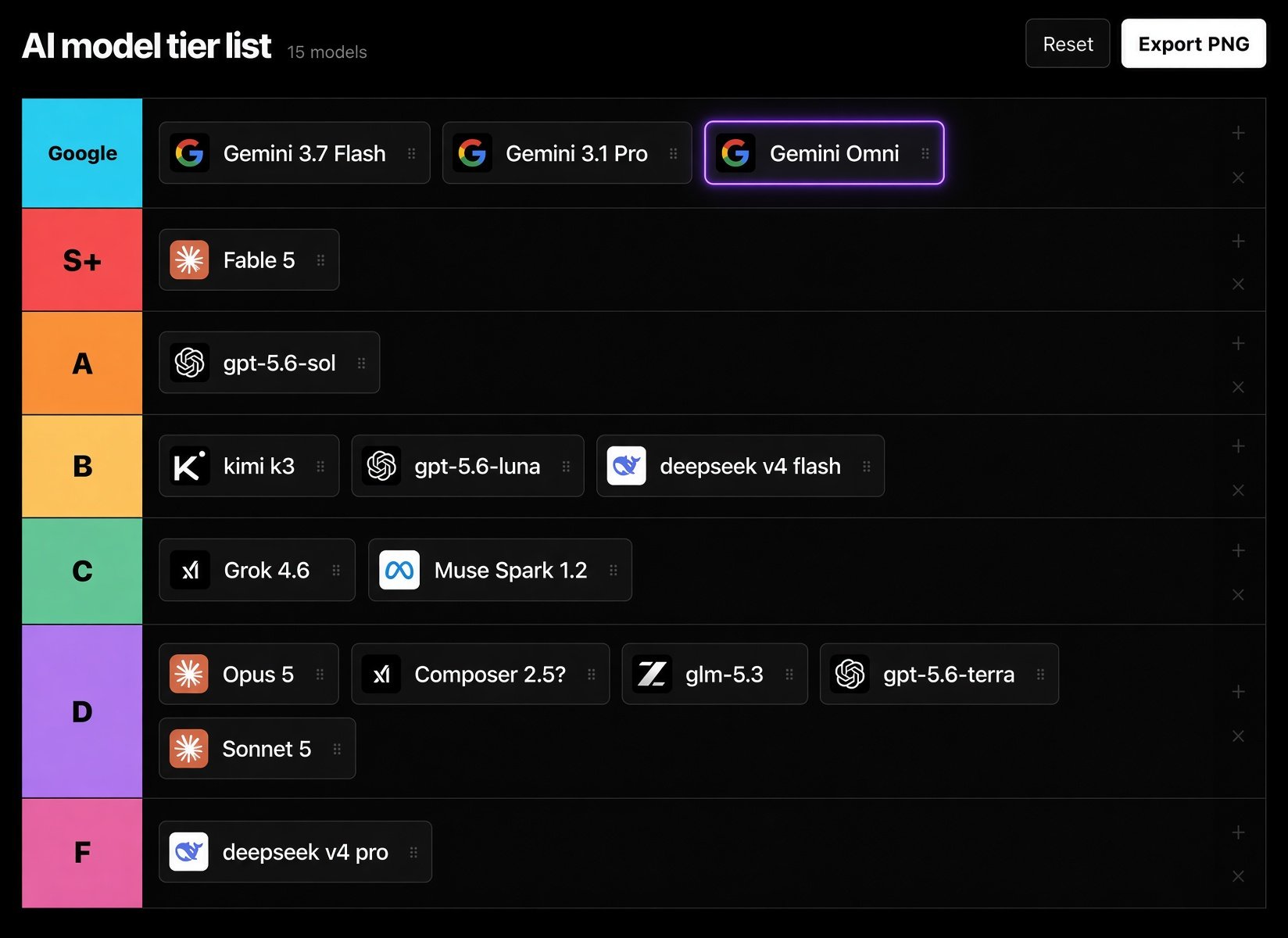Click the Kimi K logo on kimi k3
1288x938 pixels.
point(189,466)
